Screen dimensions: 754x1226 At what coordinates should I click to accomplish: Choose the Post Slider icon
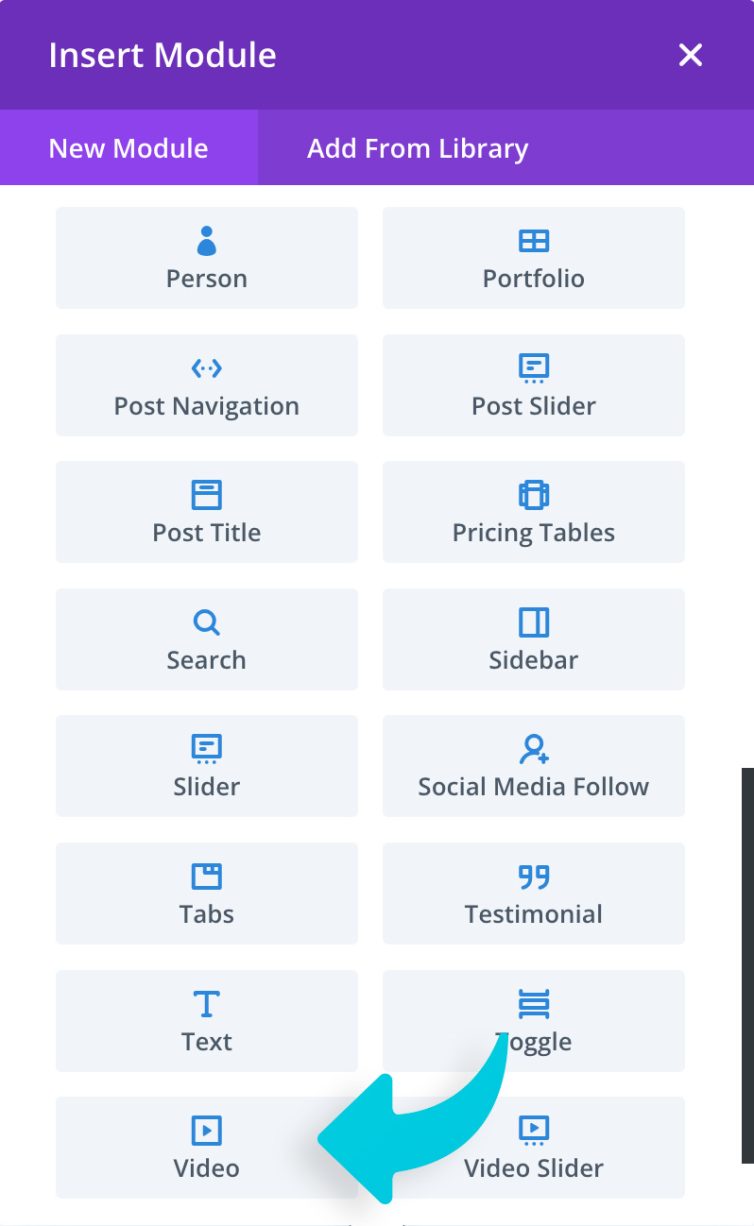534,369
